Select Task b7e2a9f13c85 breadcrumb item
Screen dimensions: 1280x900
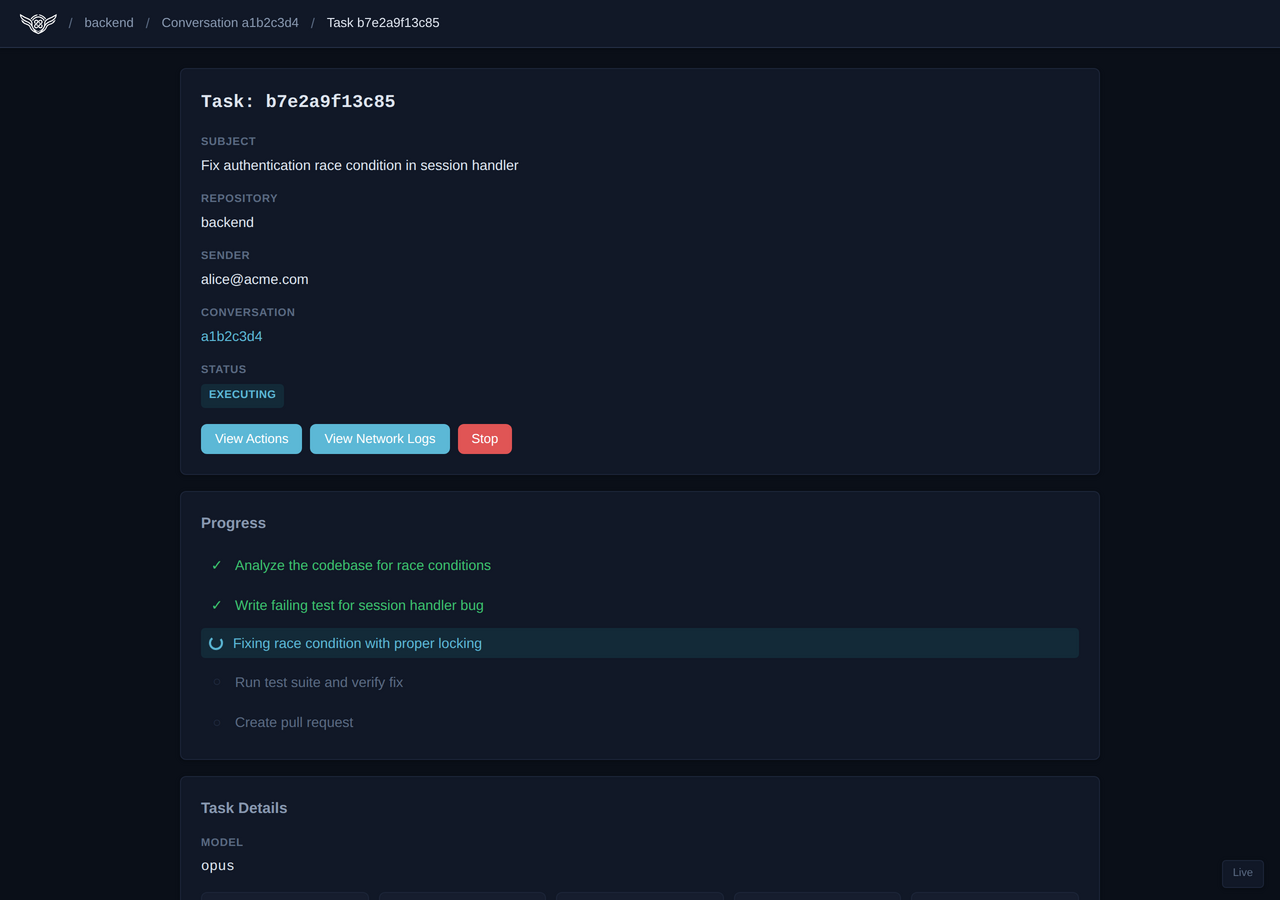tap(383, 23)
